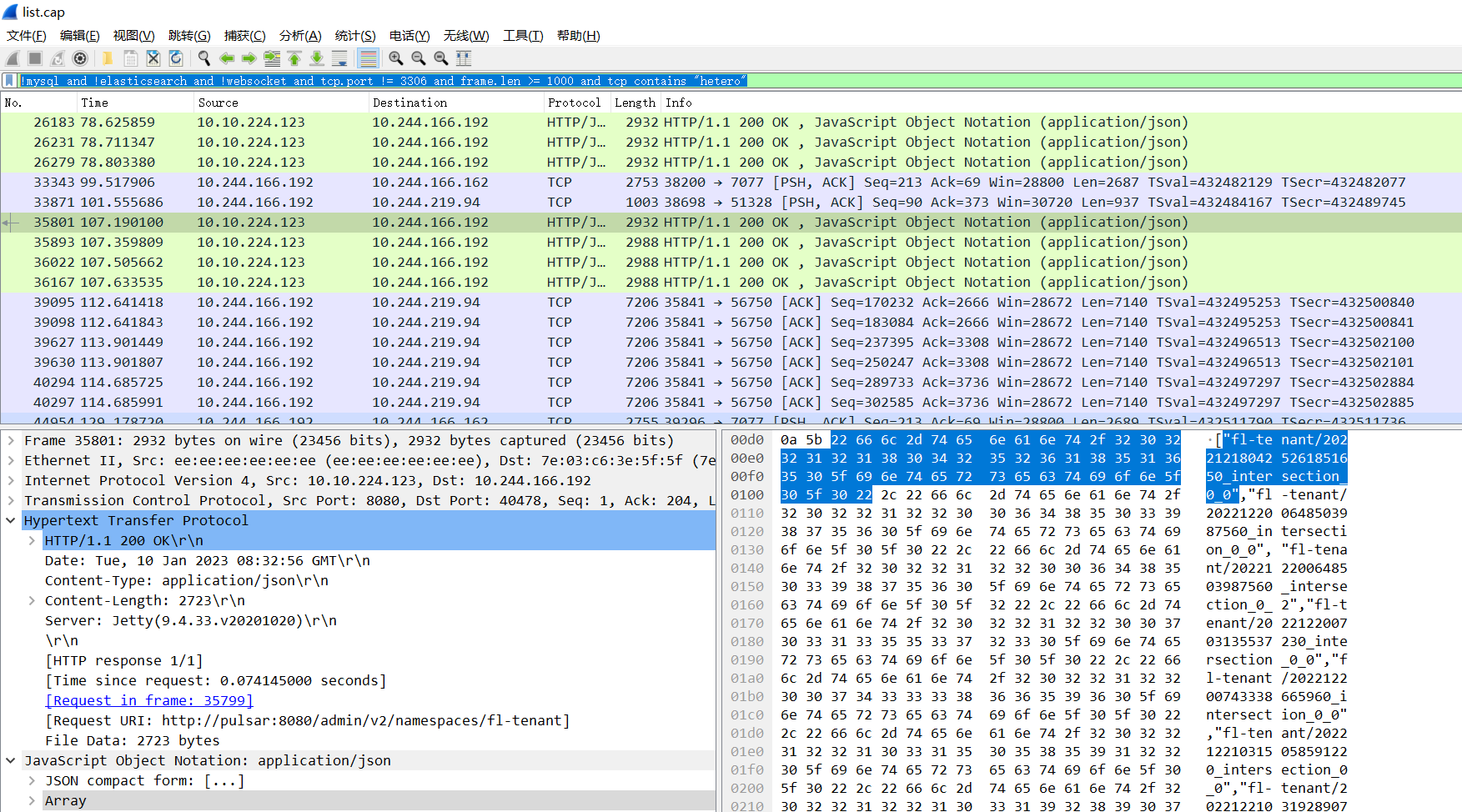1462x812 pixels.
Task: Select packet 39095 TCP row
Action: (731, 302)
